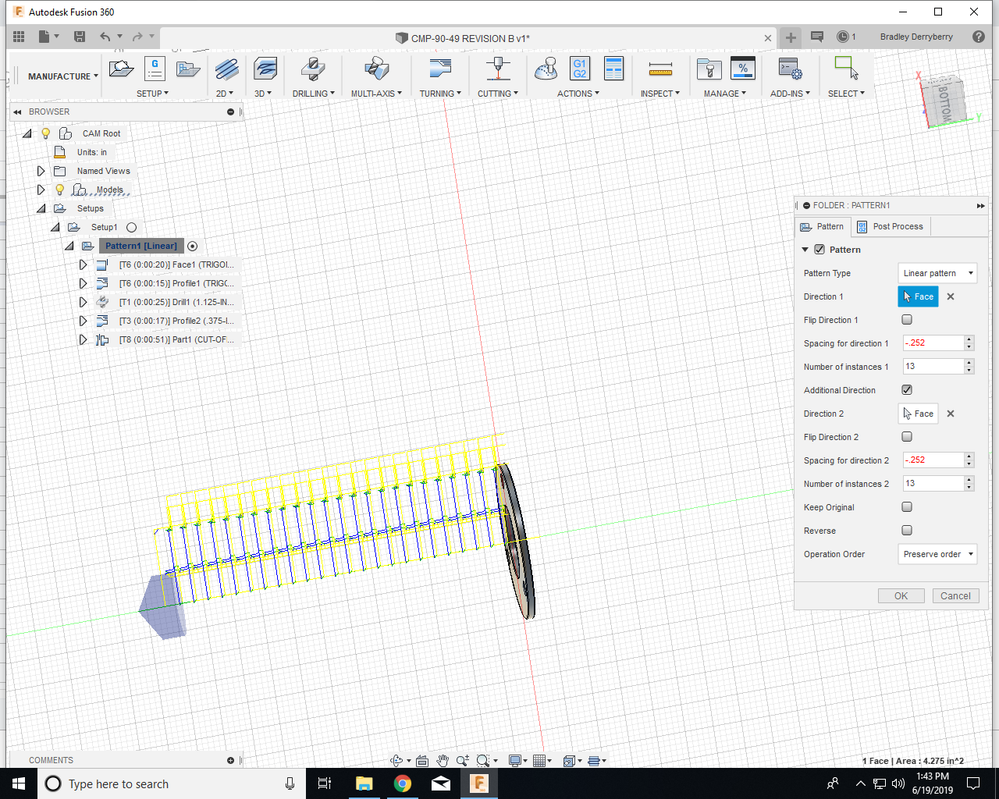
Task: Cancel the pattern dialog
Action: 955,595
